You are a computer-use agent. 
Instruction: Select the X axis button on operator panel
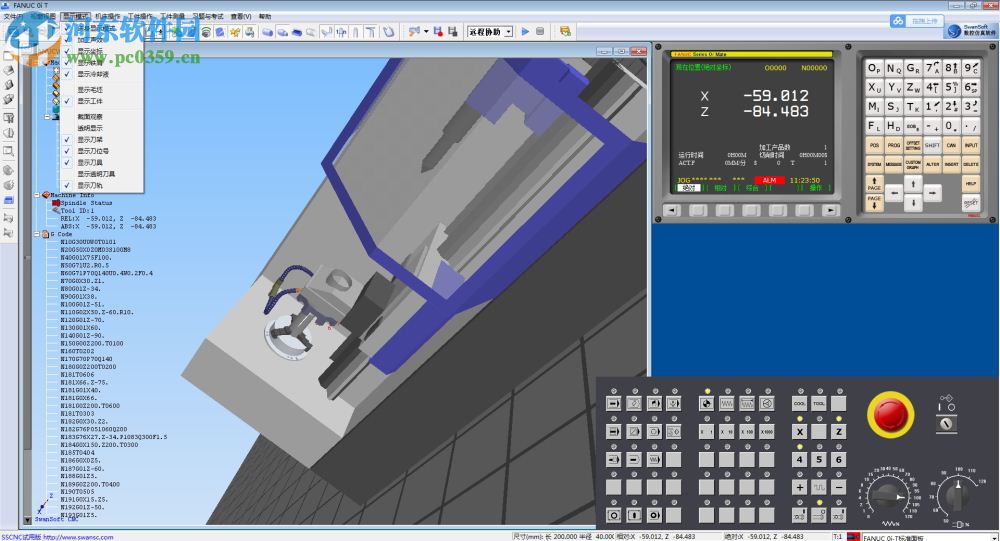coord(800,431)
